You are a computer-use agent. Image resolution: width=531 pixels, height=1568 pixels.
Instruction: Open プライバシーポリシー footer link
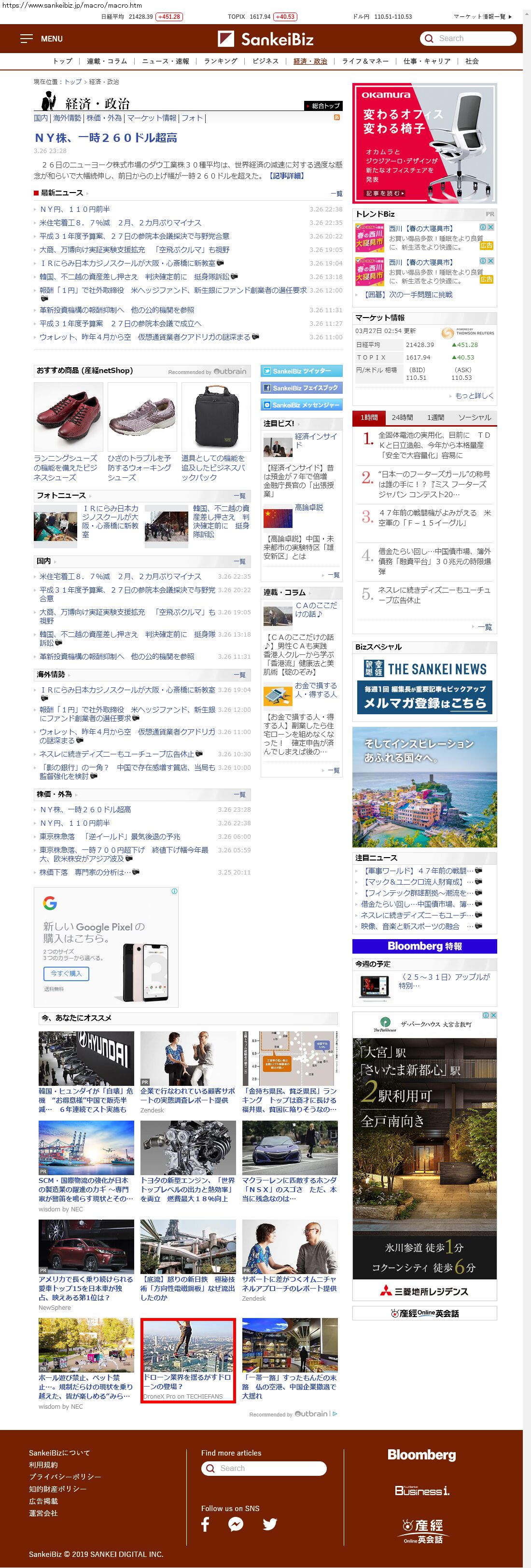[65, 1477]
